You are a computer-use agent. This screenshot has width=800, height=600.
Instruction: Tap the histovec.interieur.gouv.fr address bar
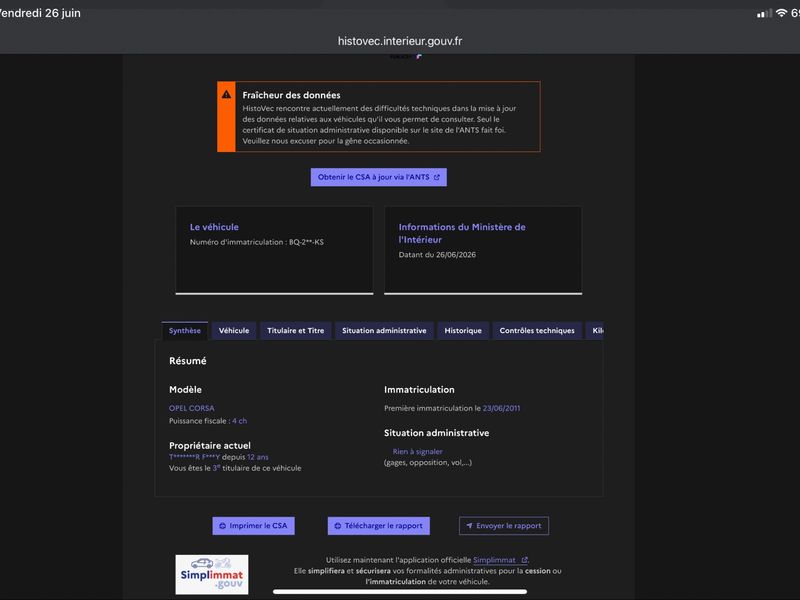(x=400, y=41)
